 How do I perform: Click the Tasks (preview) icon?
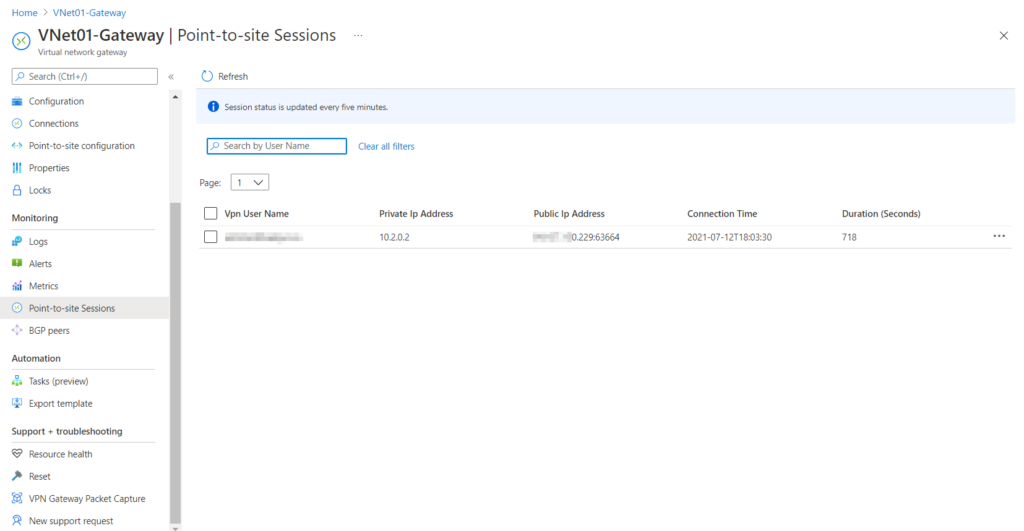click(x=17, y=381)
